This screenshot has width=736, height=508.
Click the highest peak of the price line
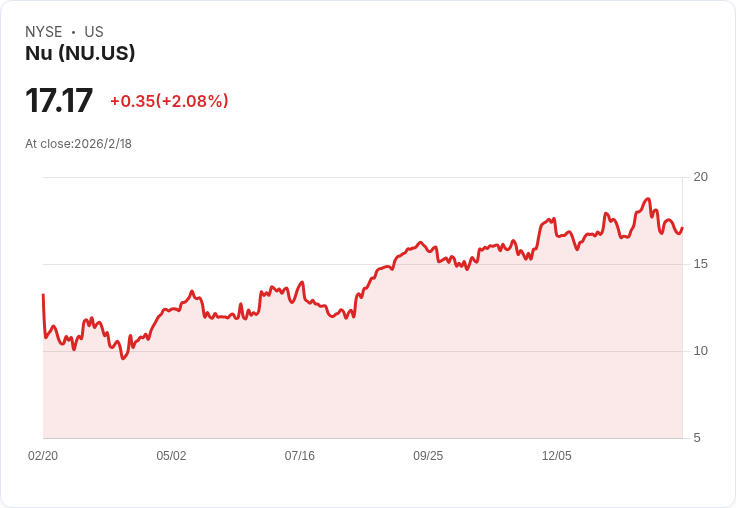648,199
